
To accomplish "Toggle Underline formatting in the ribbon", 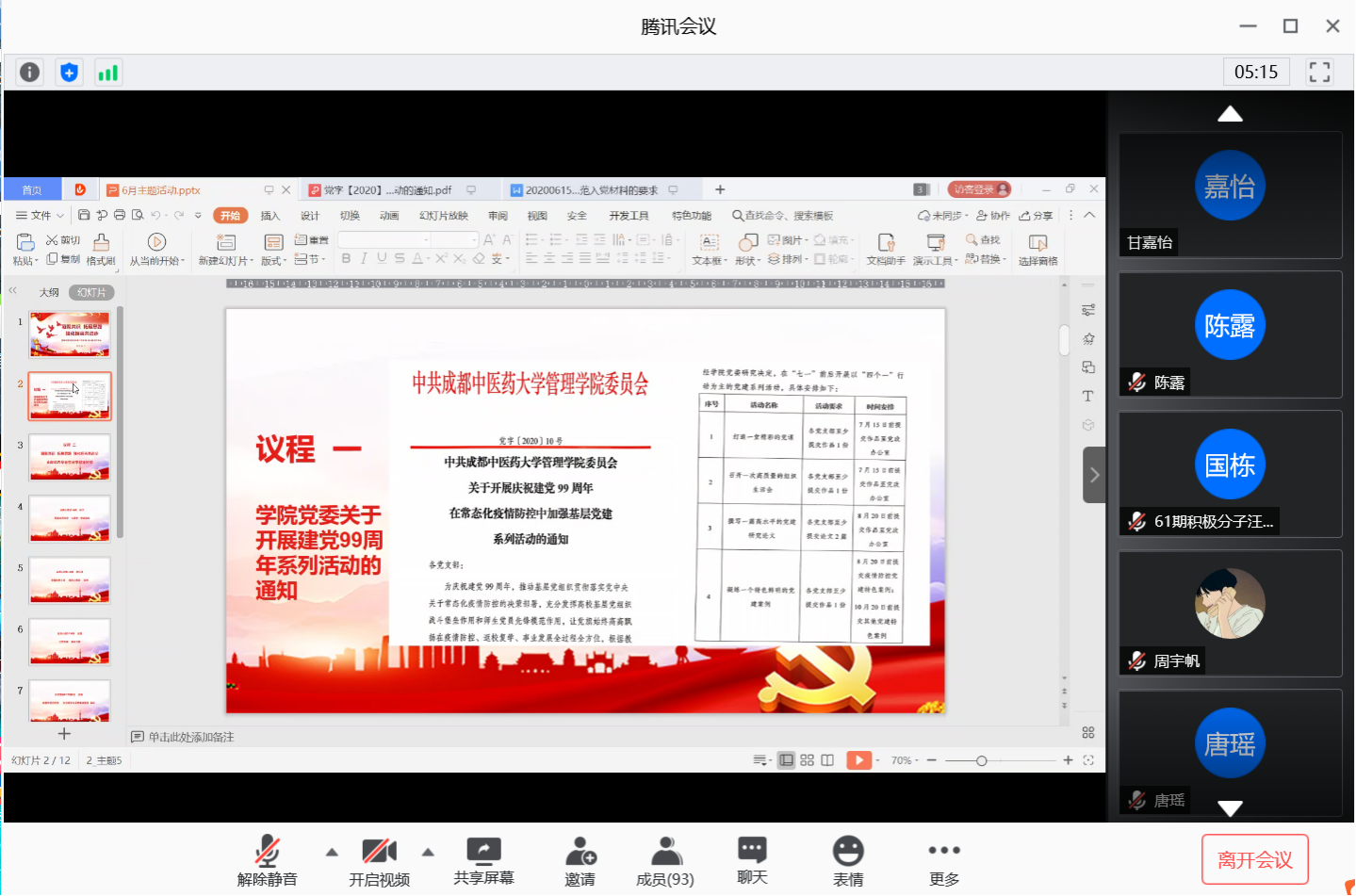I will [x=382, y=258].
